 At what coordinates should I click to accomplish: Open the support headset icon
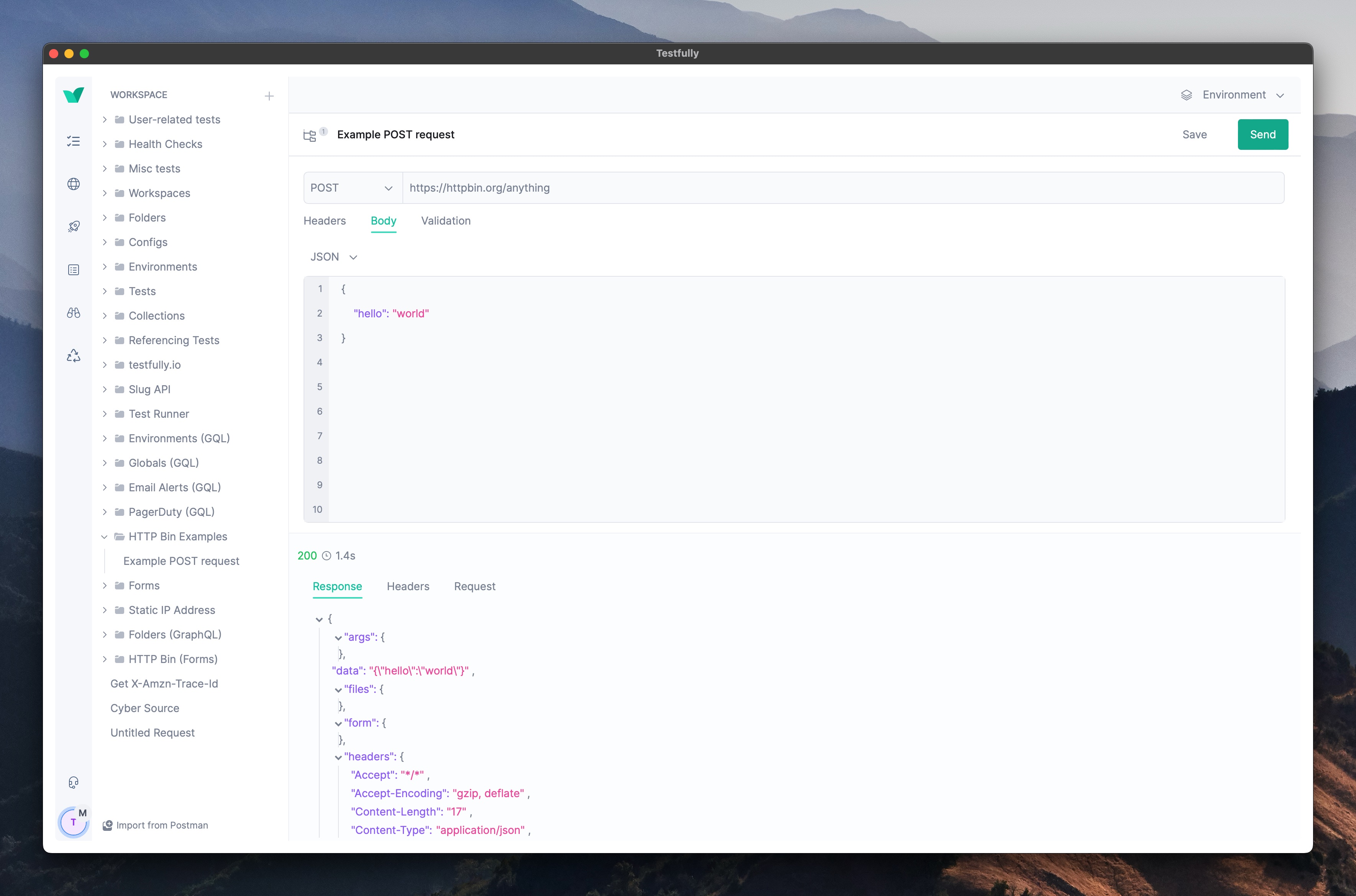click(74, 783)
